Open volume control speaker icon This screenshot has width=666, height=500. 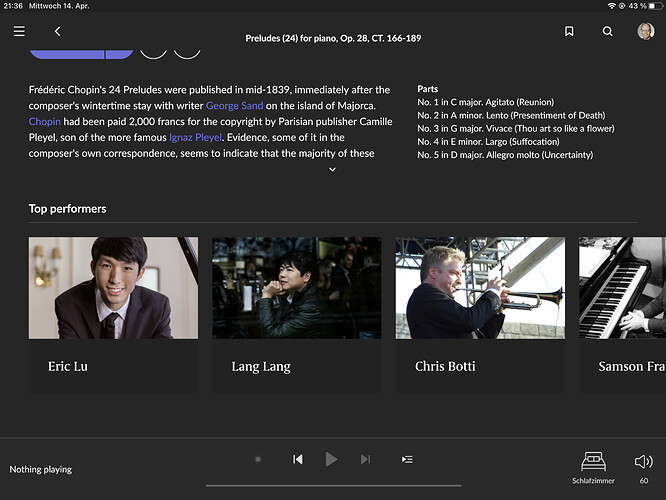click(643, 461)
